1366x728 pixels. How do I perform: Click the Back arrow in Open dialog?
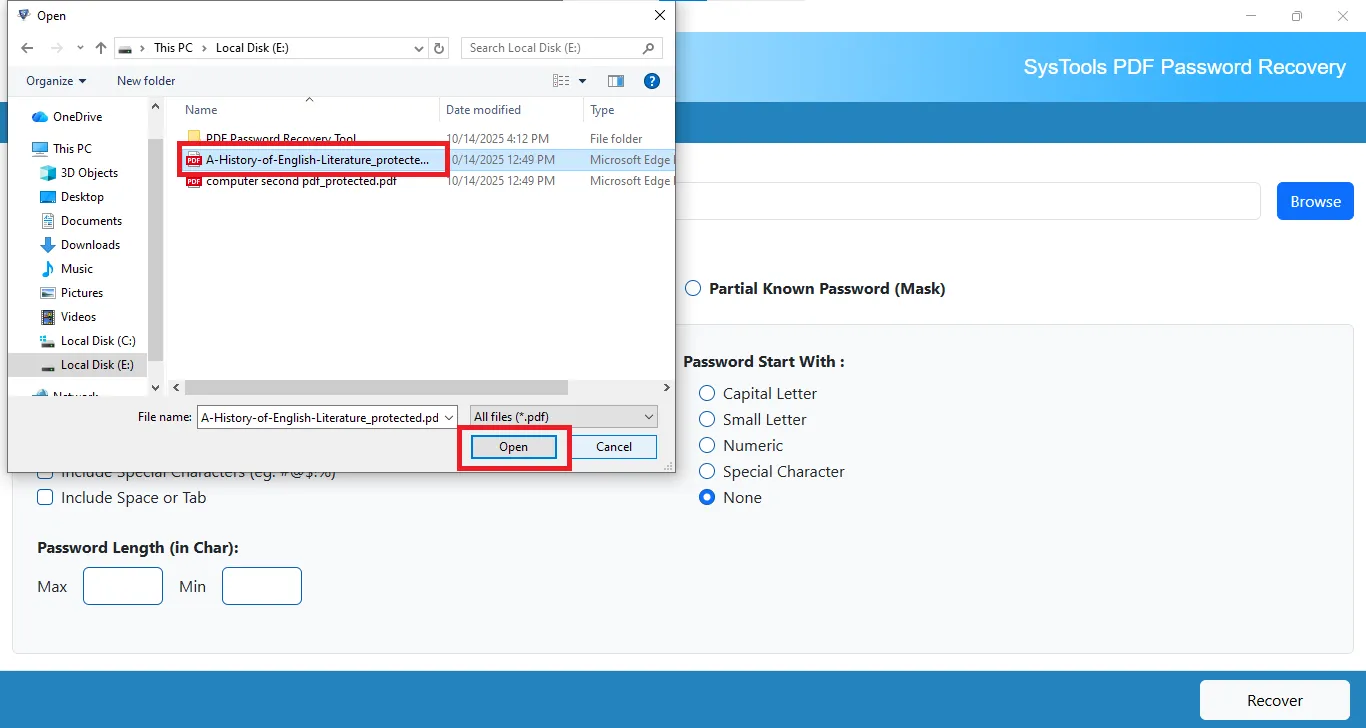pyautogui.click(x=27, y=48)
